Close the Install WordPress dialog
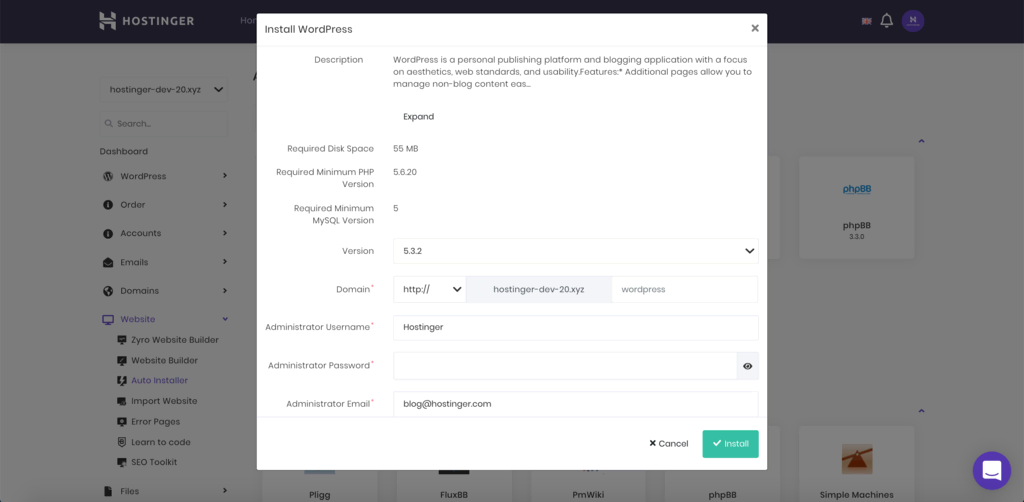 click(755, 28)
